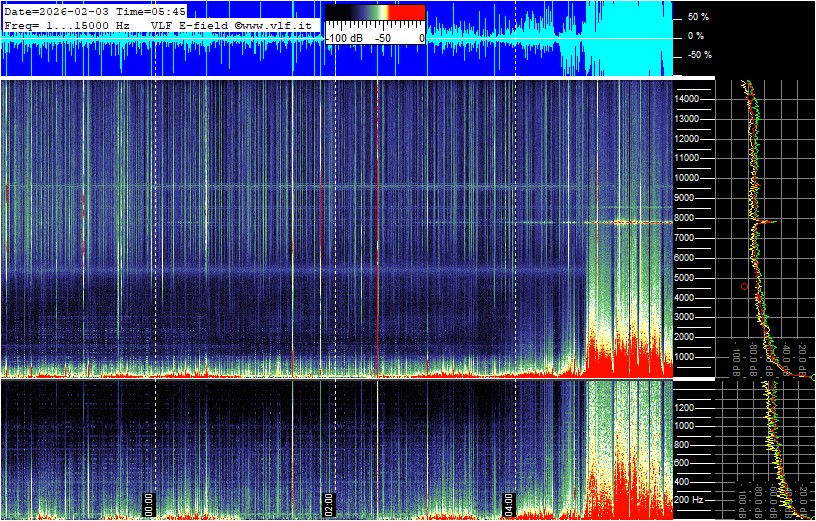Click the 50 % amplitude scale label
This screenshot has width=816, height=521.
coord(698,17)
